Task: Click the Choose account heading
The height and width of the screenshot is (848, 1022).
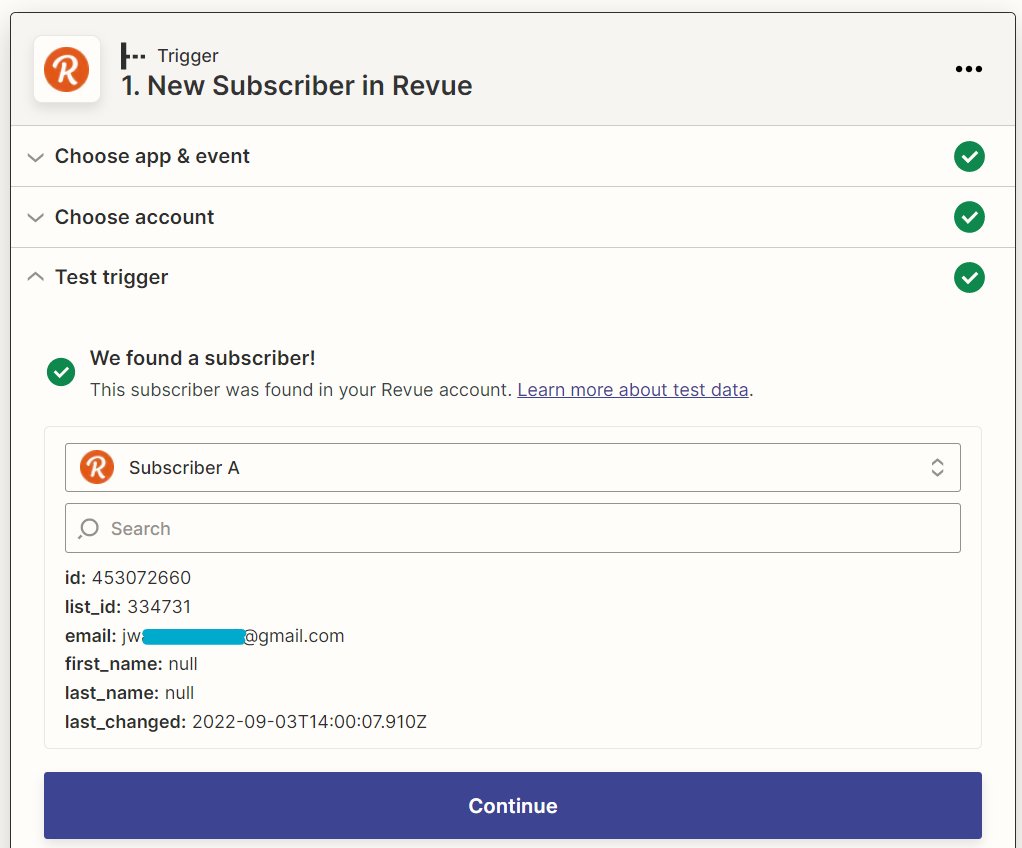Action: 134,217
